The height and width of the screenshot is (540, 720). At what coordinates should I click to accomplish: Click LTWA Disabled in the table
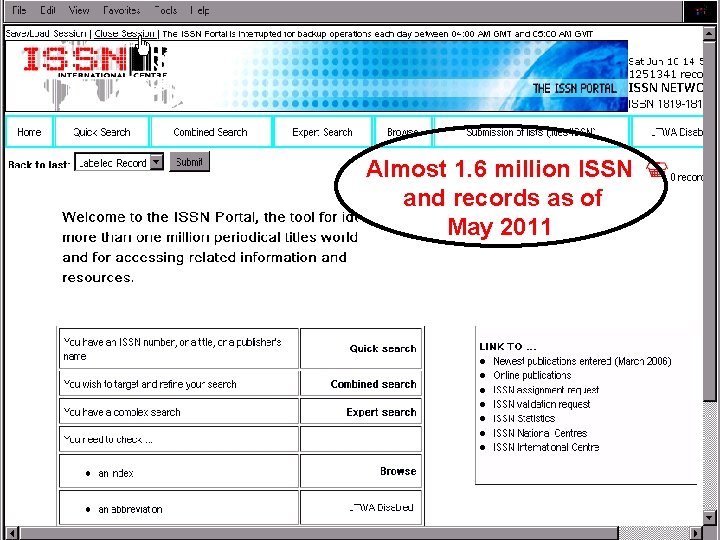coord(381,507)
